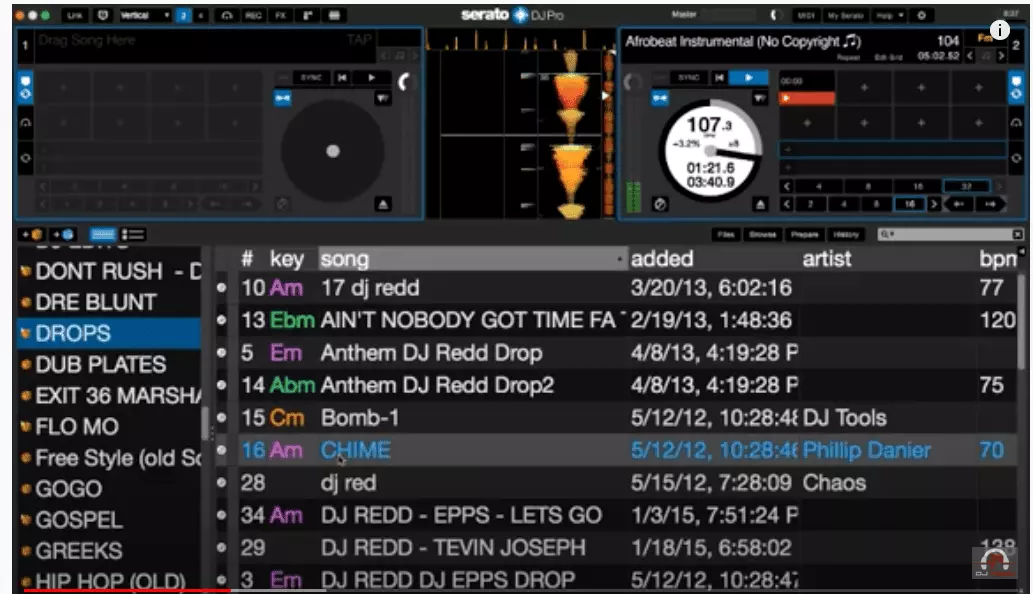Click the eject icon on right deck
The height and width of the screenshot is (594, 1033).
click(x=761, y=204)
